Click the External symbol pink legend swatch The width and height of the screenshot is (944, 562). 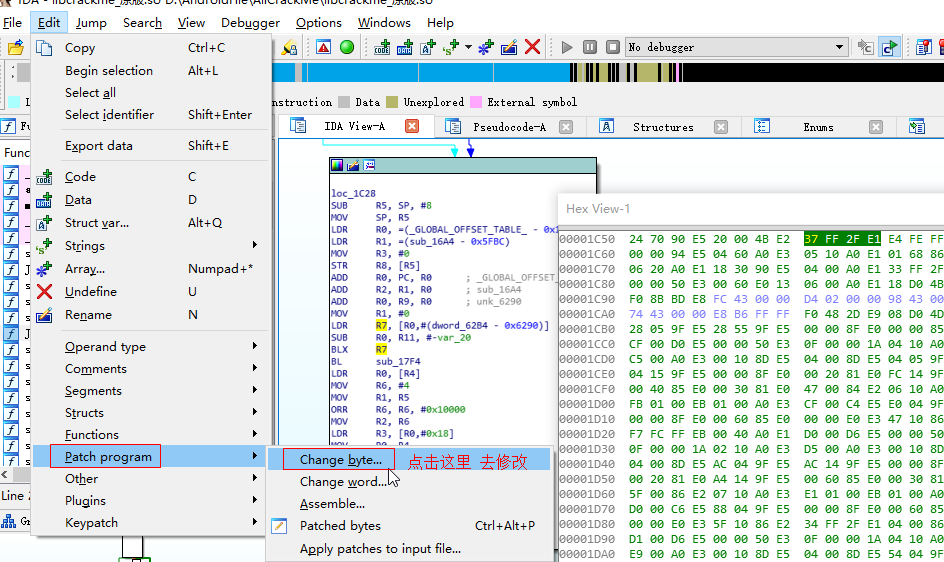[476, 102]
